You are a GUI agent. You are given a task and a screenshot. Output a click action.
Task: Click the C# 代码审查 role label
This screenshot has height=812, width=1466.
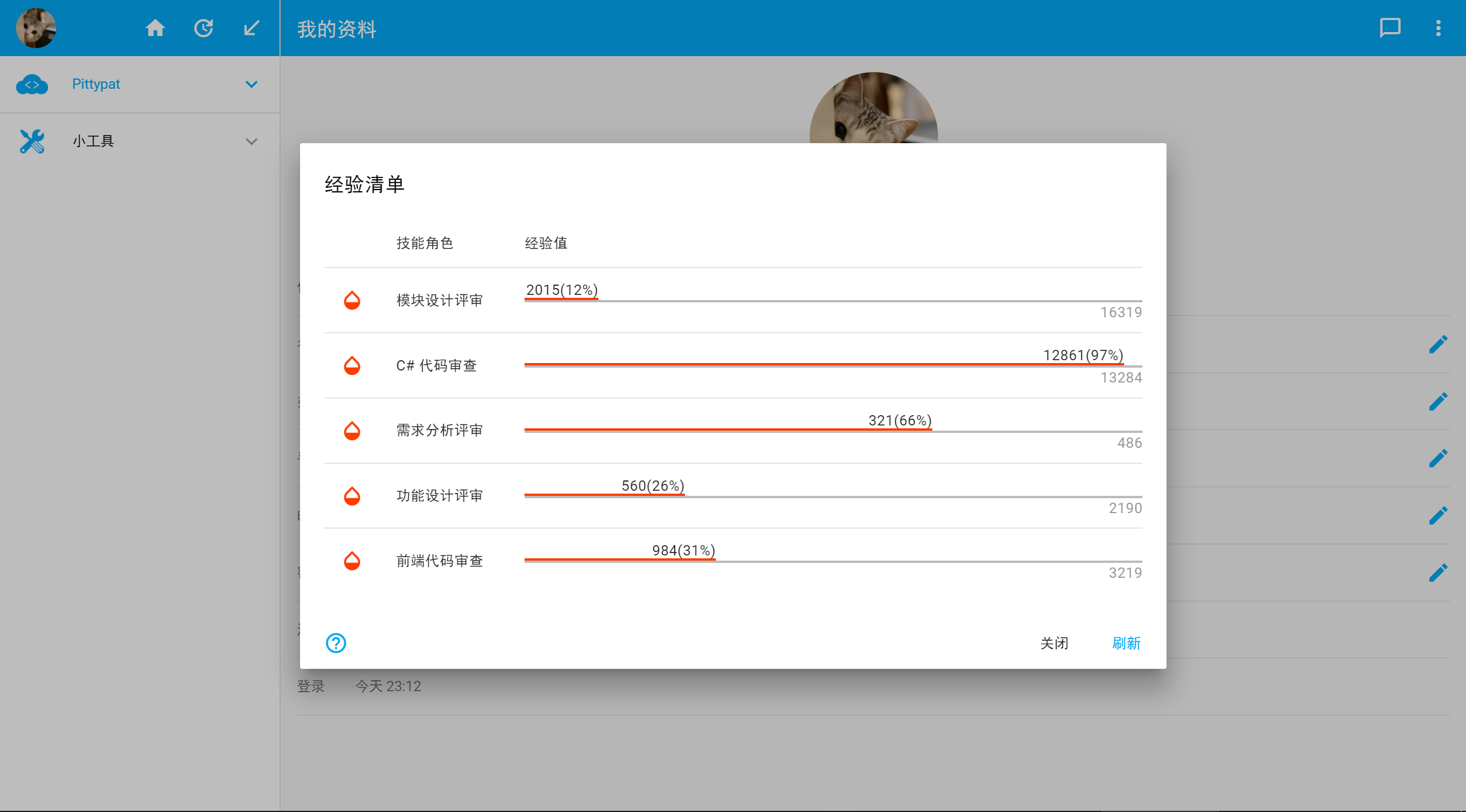pos(436,365)
